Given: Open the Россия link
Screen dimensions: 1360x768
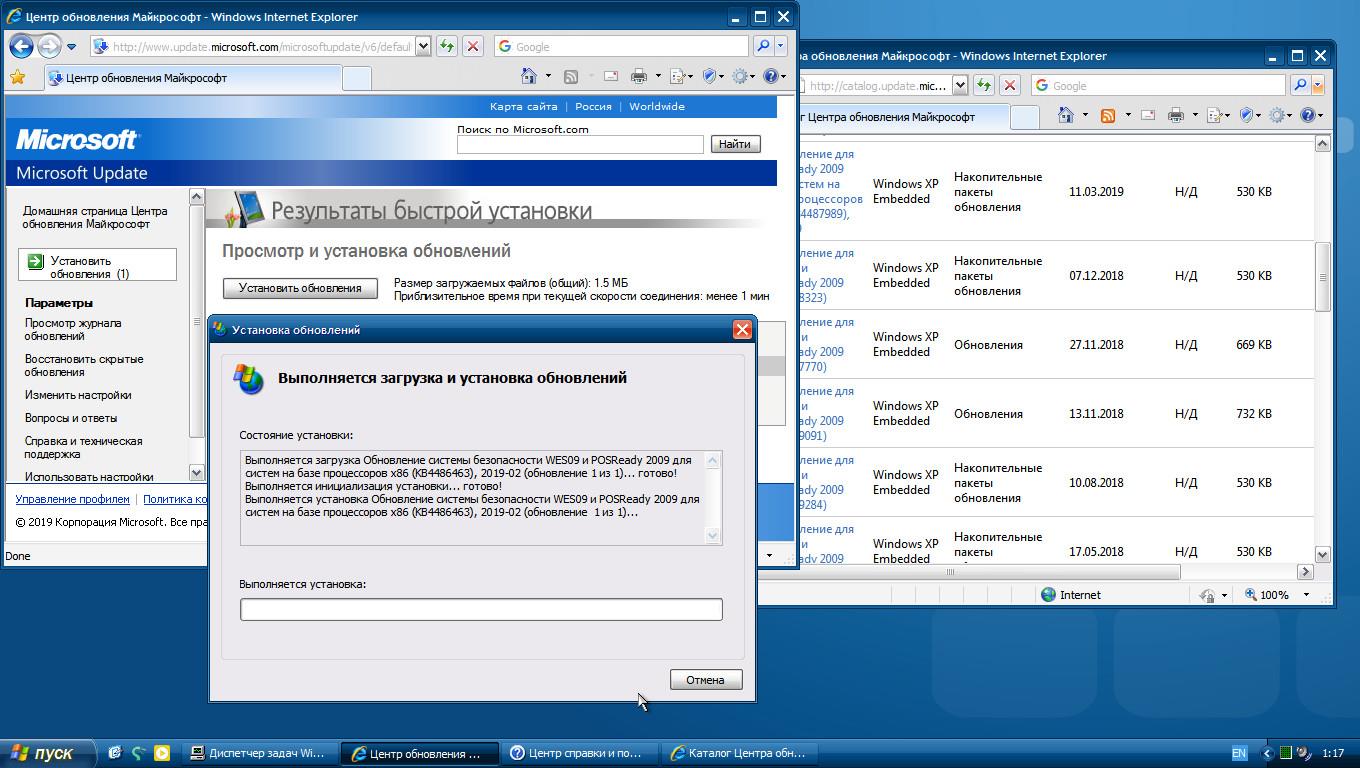Looking at the screenshot, I should (593, 106).
